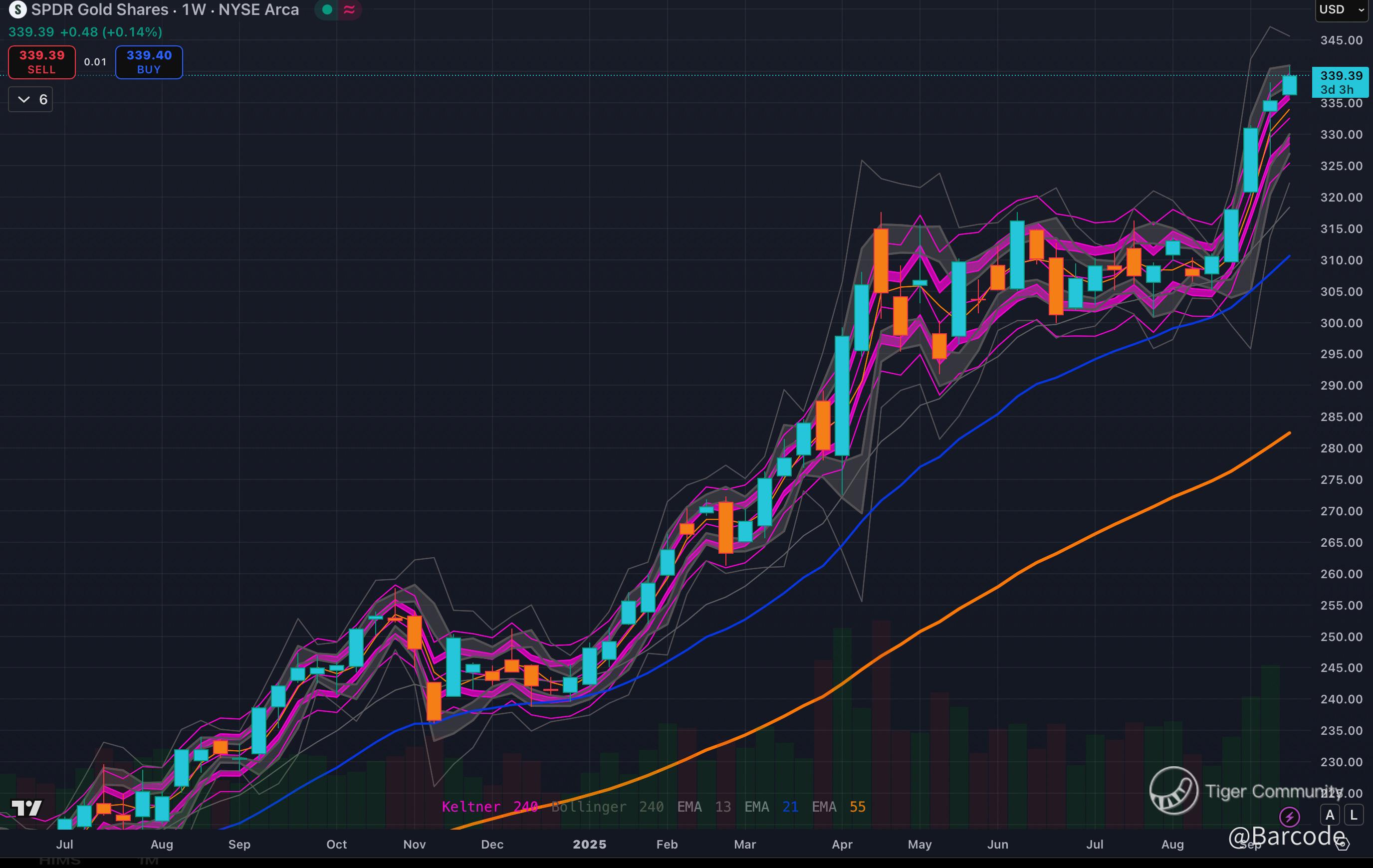Click the 2025 year marker on time axis
The width and height of the screenshot is (1373, 868).
tap(589, 845)
